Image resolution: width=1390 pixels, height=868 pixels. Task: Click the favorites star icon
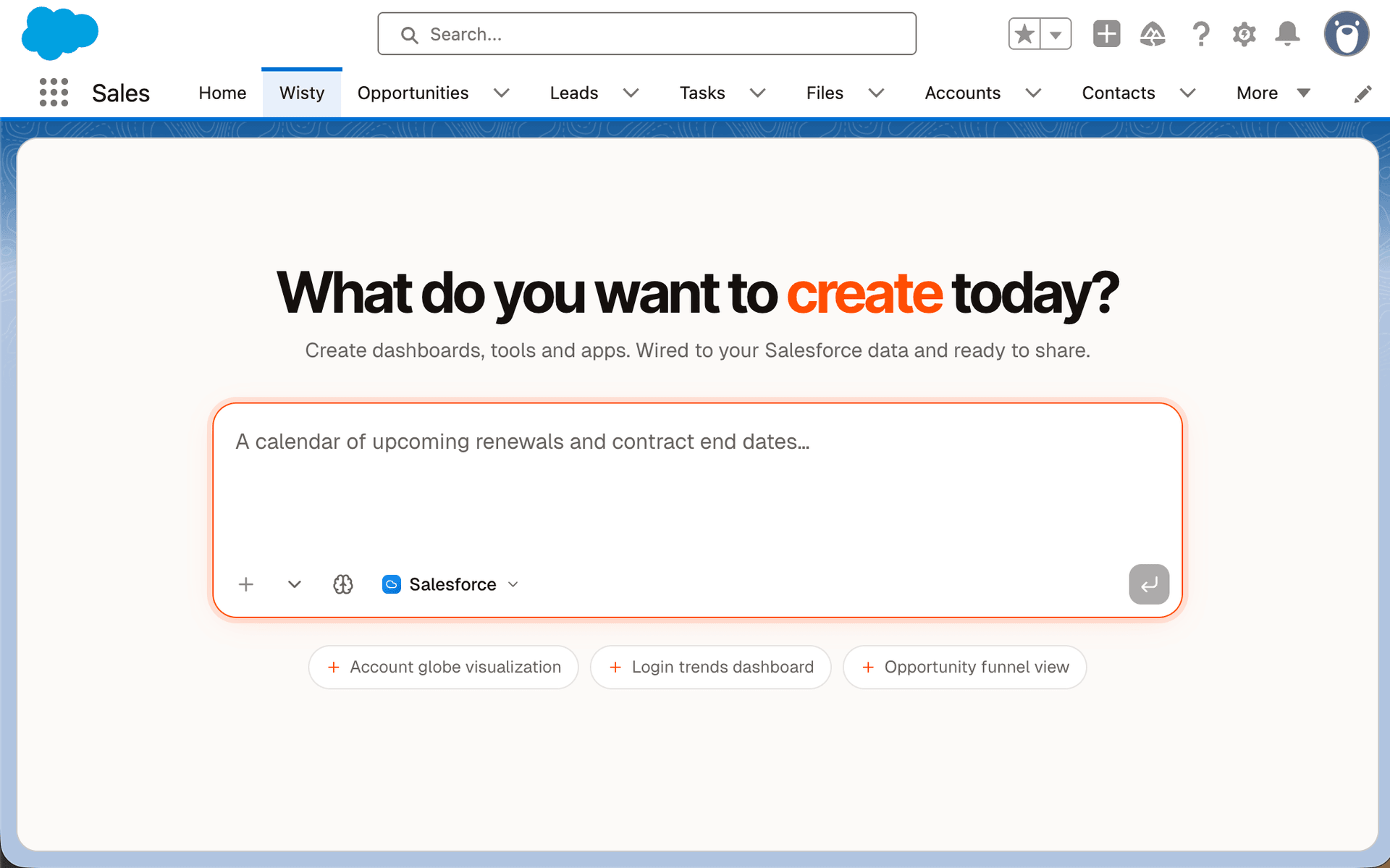[x=1024, y=34]
